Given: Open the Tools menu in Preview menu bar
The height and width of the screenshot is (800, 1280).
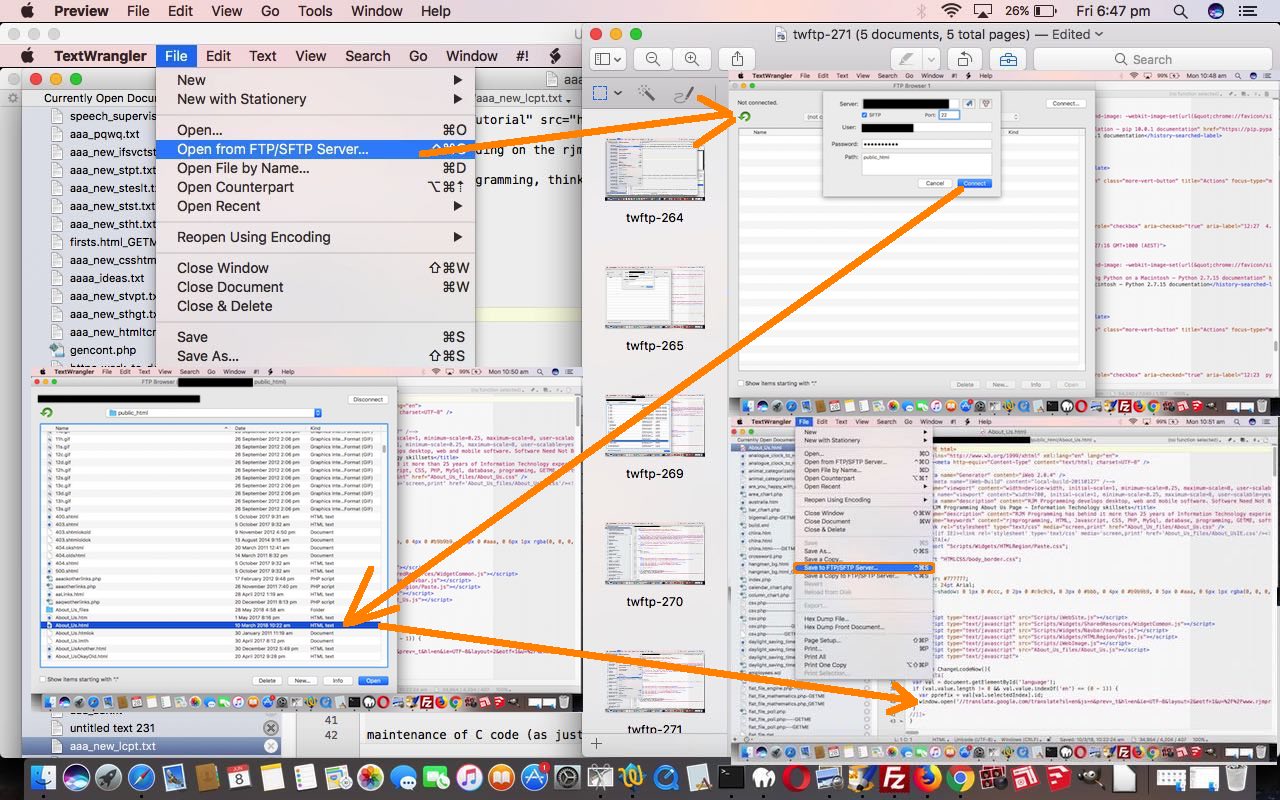Looking at the screenshot, I should coord(315,11).
